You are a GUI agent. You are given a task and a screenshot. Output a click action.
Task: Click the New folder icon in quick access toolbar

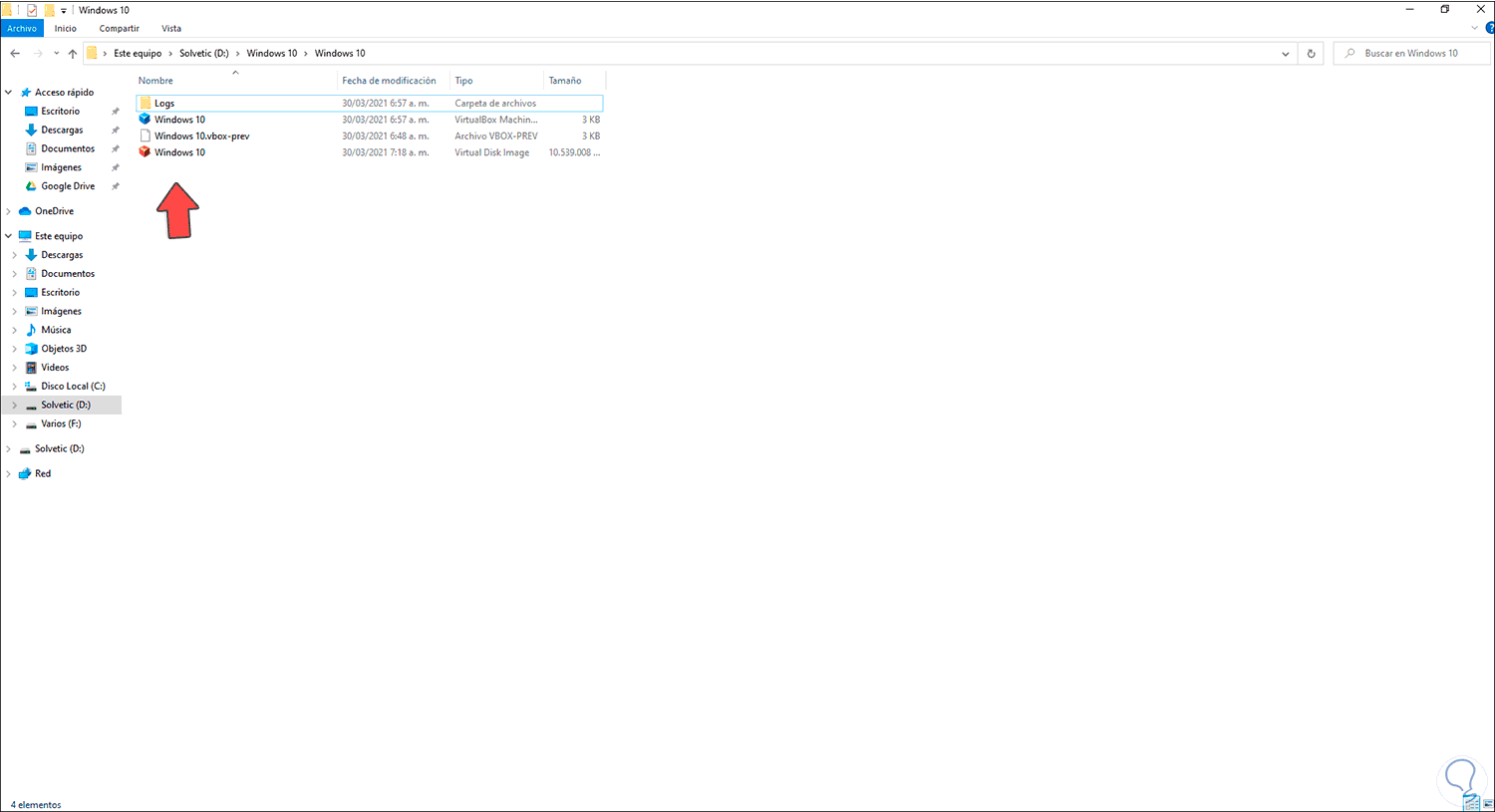pyautogui.click(x=49, y=10)
